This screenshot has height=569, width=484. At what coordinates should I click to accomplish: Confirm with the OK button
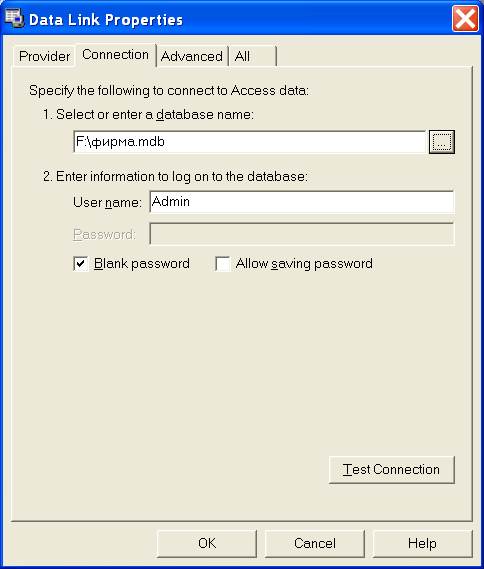pyautogui.click(x=207, y=543)
